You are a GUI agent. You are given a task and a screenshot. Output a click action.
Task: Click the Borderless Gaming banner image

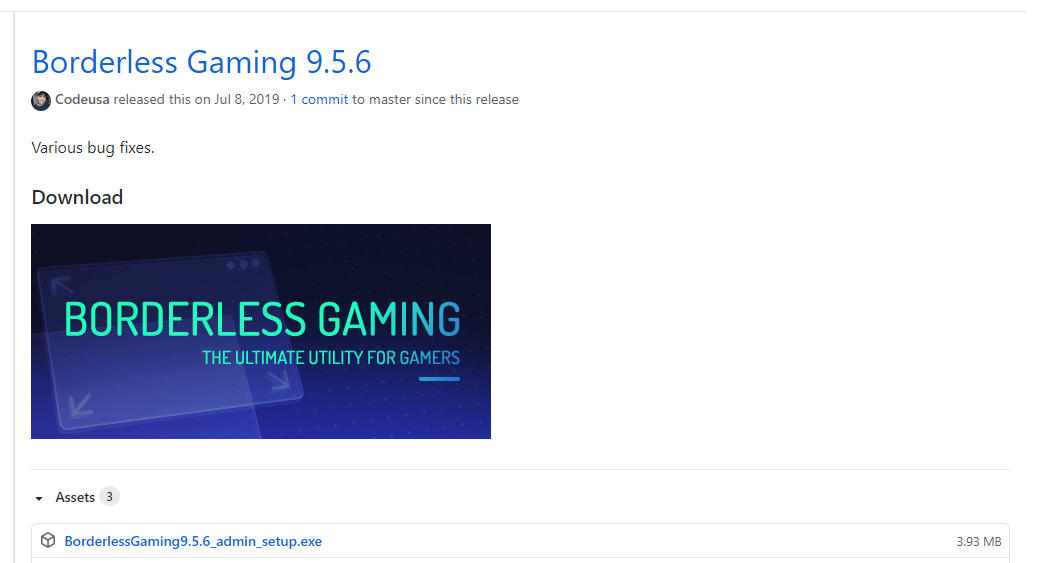pyautogui.click(x=261, y=331)
